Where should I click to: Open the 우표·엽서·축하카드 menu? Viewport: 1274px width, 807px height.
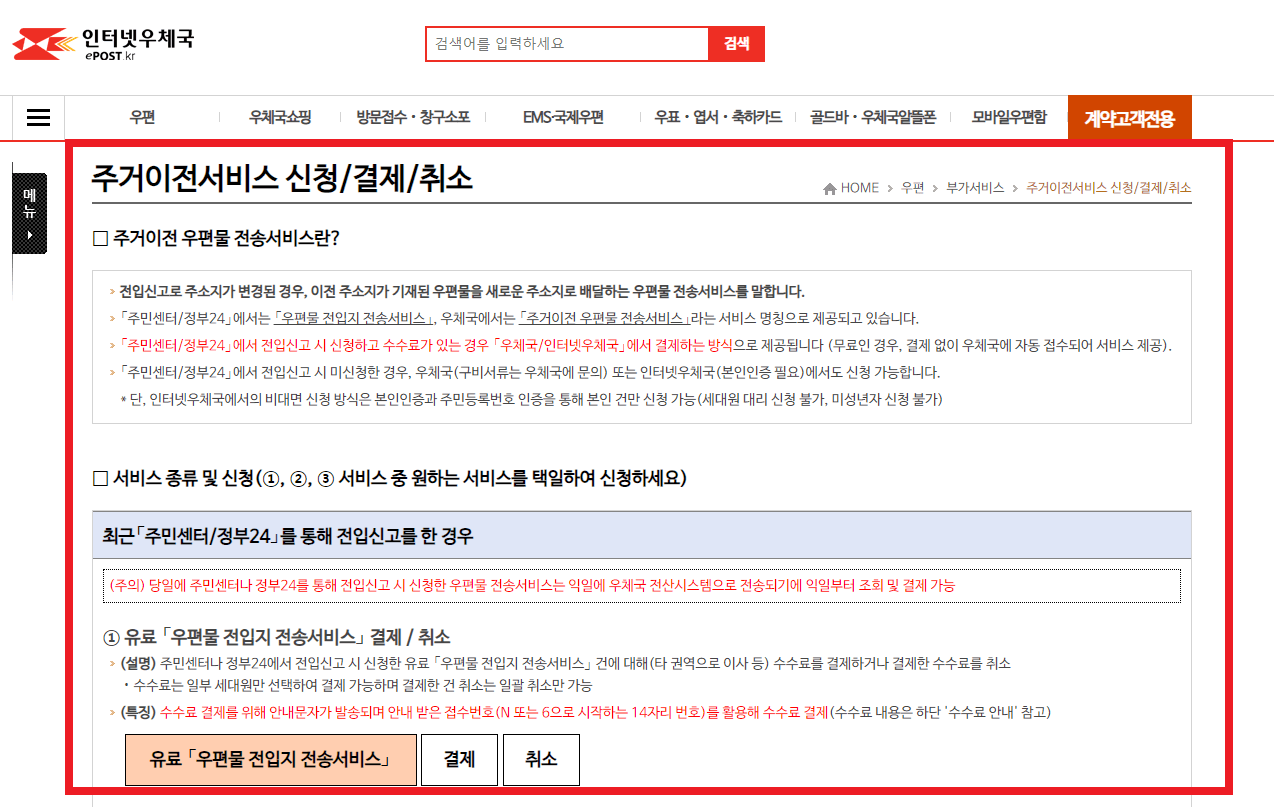click(718, 117)
